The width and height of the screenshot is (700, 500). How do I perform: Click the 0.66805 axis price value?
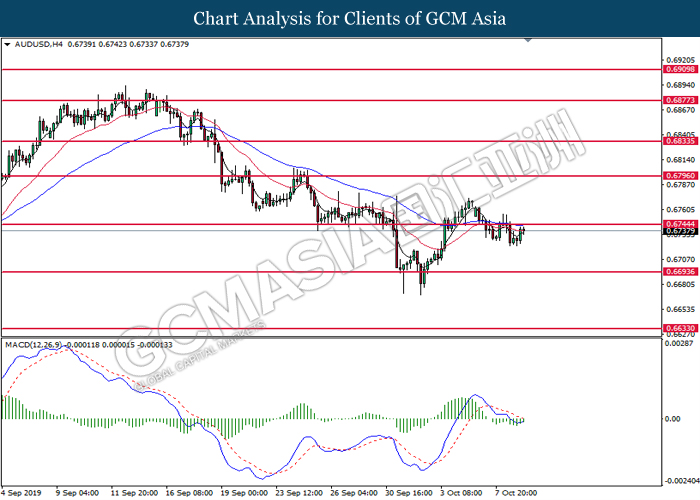tap(680, 284)
